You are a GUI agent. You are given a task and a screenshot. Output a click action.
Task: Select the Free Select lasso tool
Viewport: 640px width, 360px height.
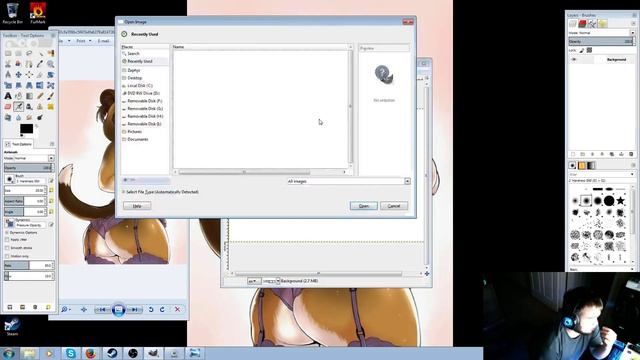click(x=29, y=53)
